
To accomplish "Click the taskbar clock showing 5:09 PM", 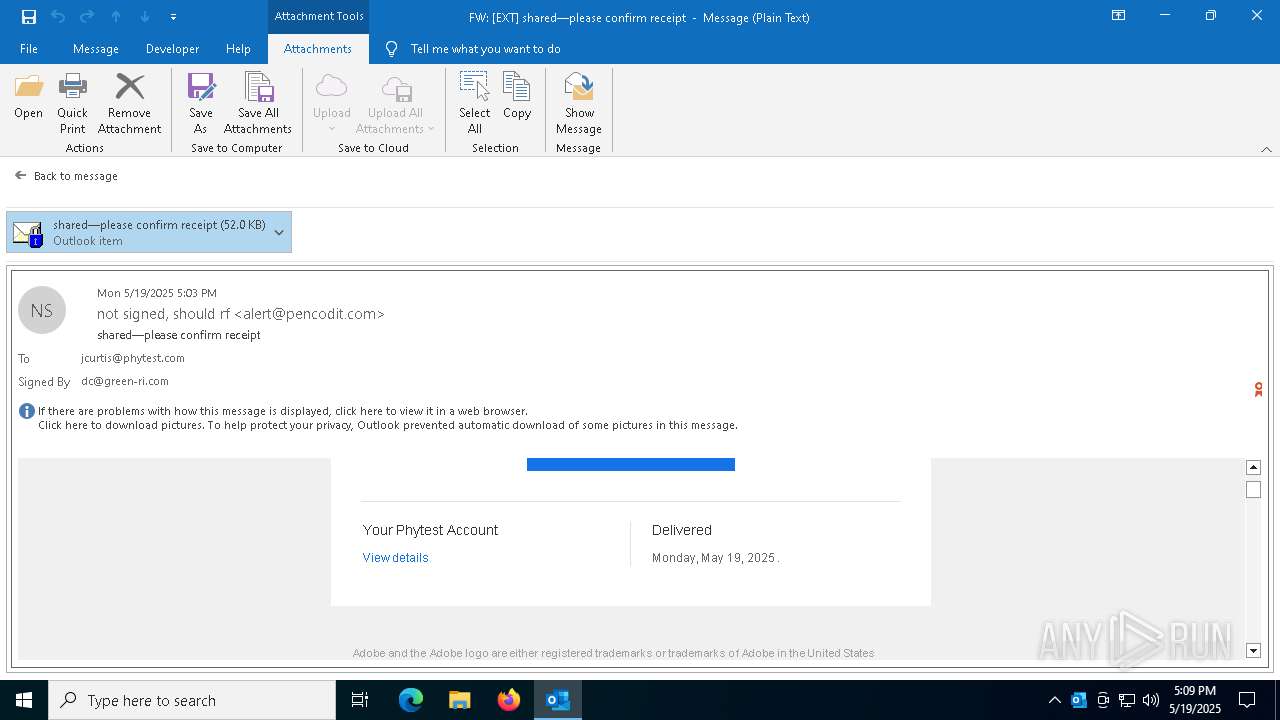I will click(1195, 700).
